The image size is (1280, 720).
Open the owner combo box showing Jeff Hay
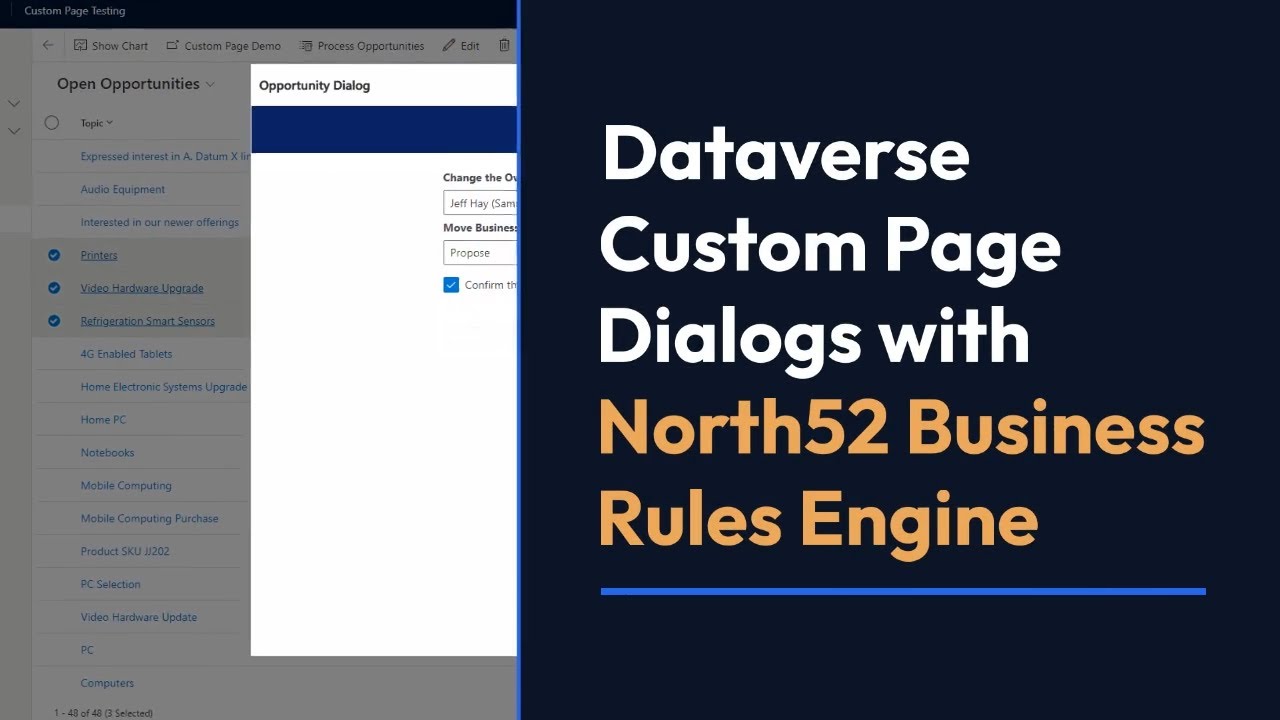coord(480,203)
